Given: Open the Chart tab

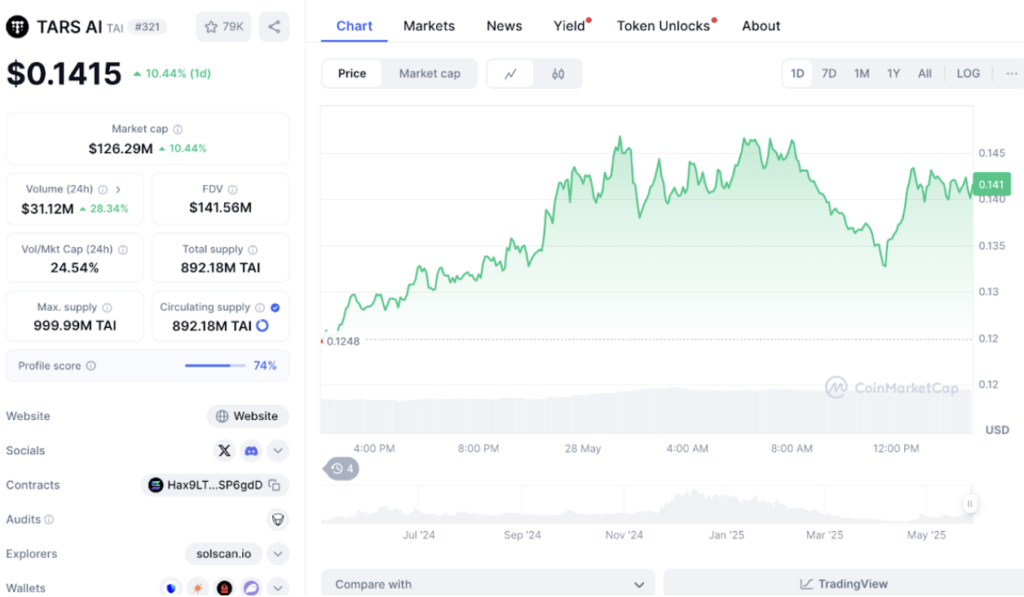Looking at the screenshot, I should point(354,26).
